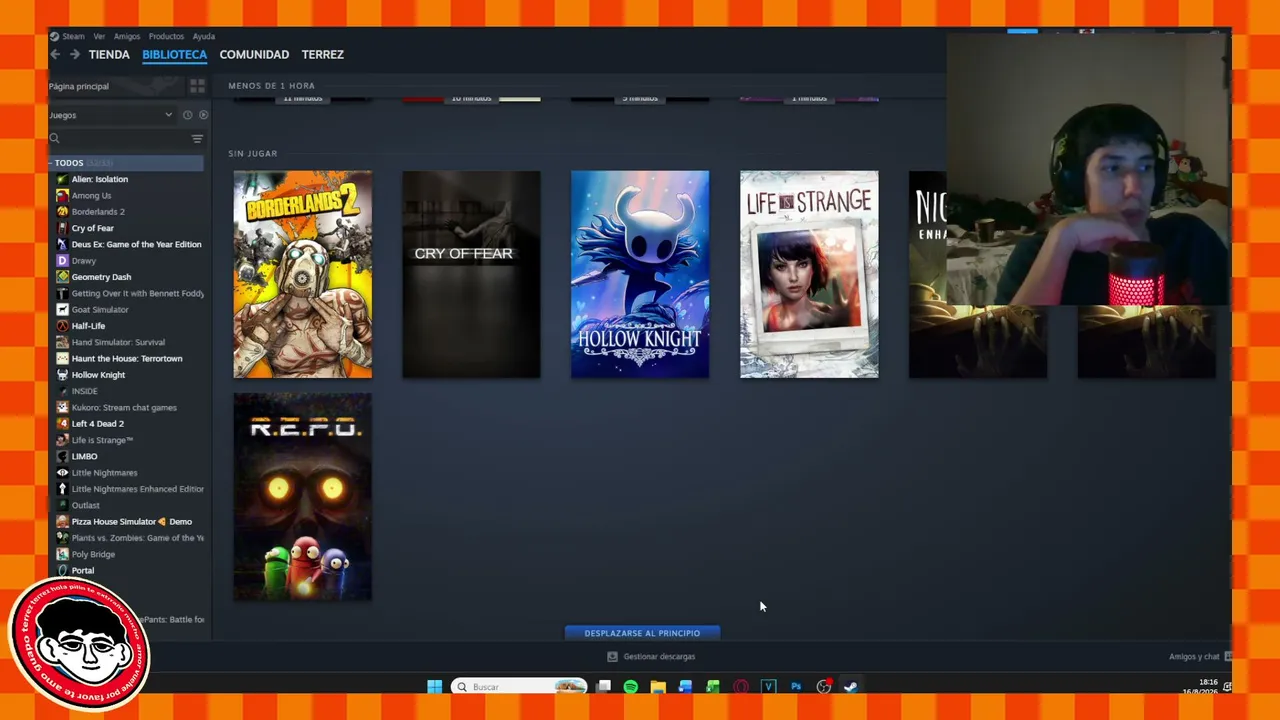The width and height of the screenshot is (1280, 720).
Task: Select Little Nightmares Enhanced Edition in list
Action: (x=137, y=489)
